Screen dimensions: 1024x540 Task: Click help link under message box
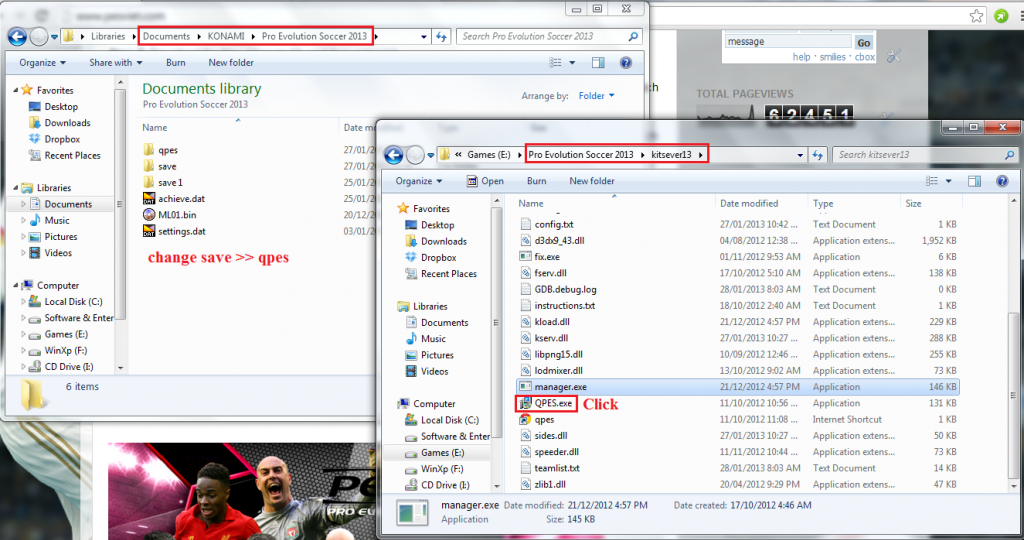[801, 57]
